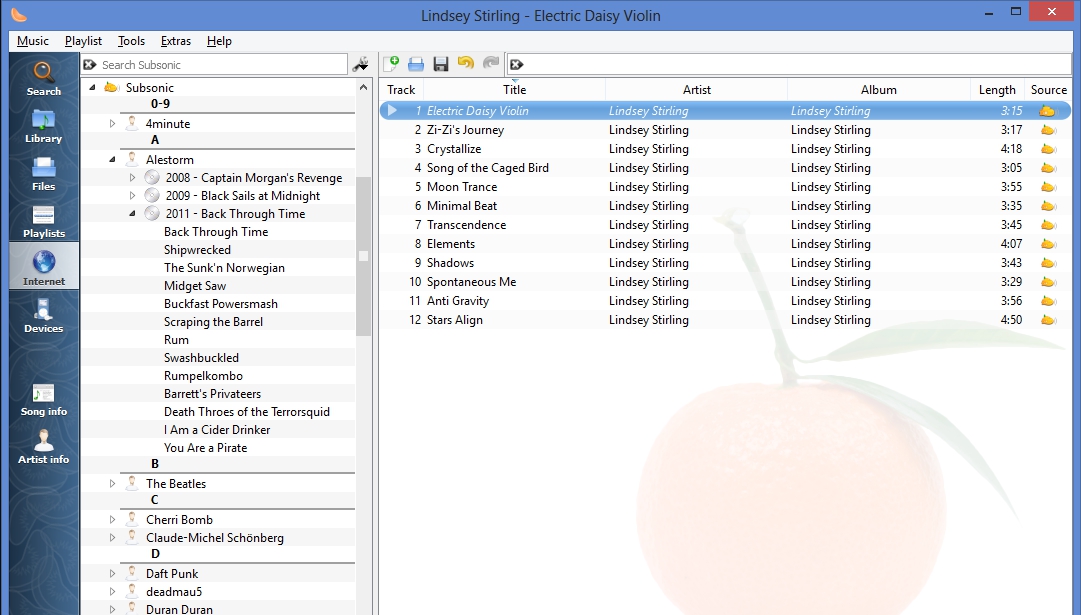Configure Subsonic with the wrench icon
The image size is (1081, 615).
tap(361, 63)
